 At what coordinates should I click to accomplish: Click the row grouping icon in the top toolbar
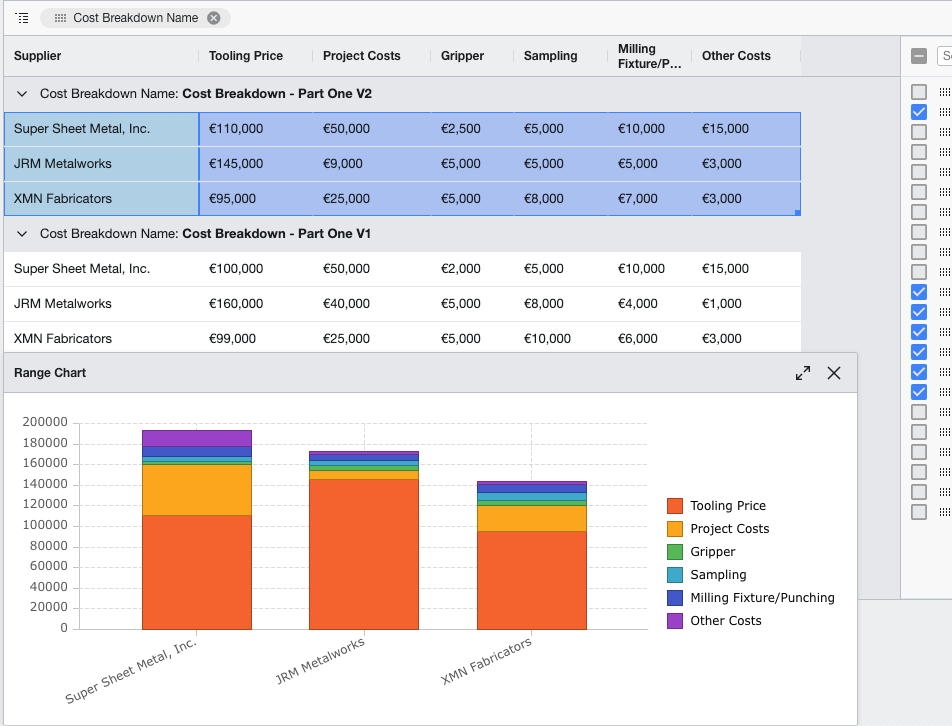coord(20,18)
